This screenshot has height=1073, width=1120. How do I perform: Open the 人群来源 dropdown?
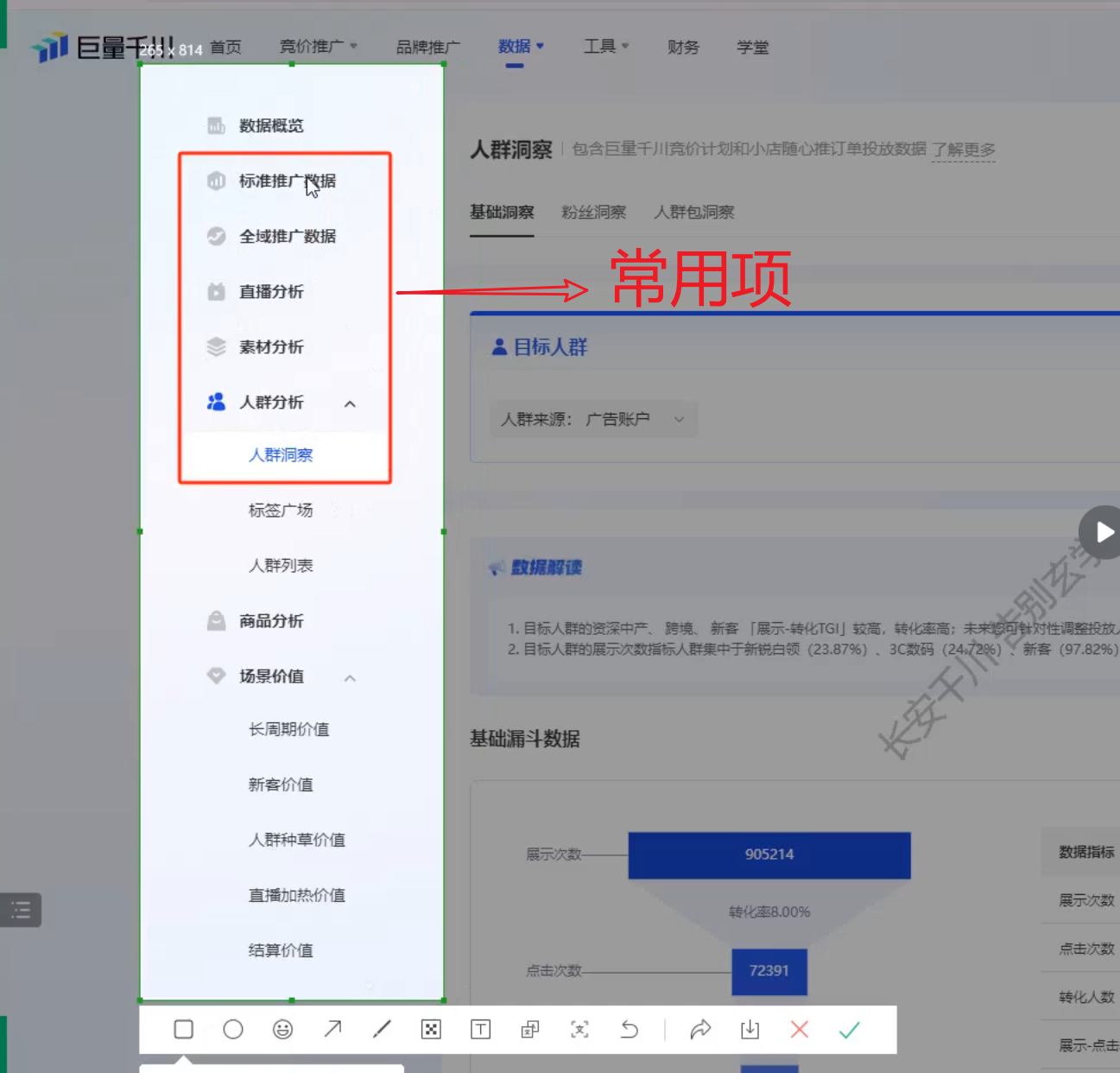click(x=593, y=420)
